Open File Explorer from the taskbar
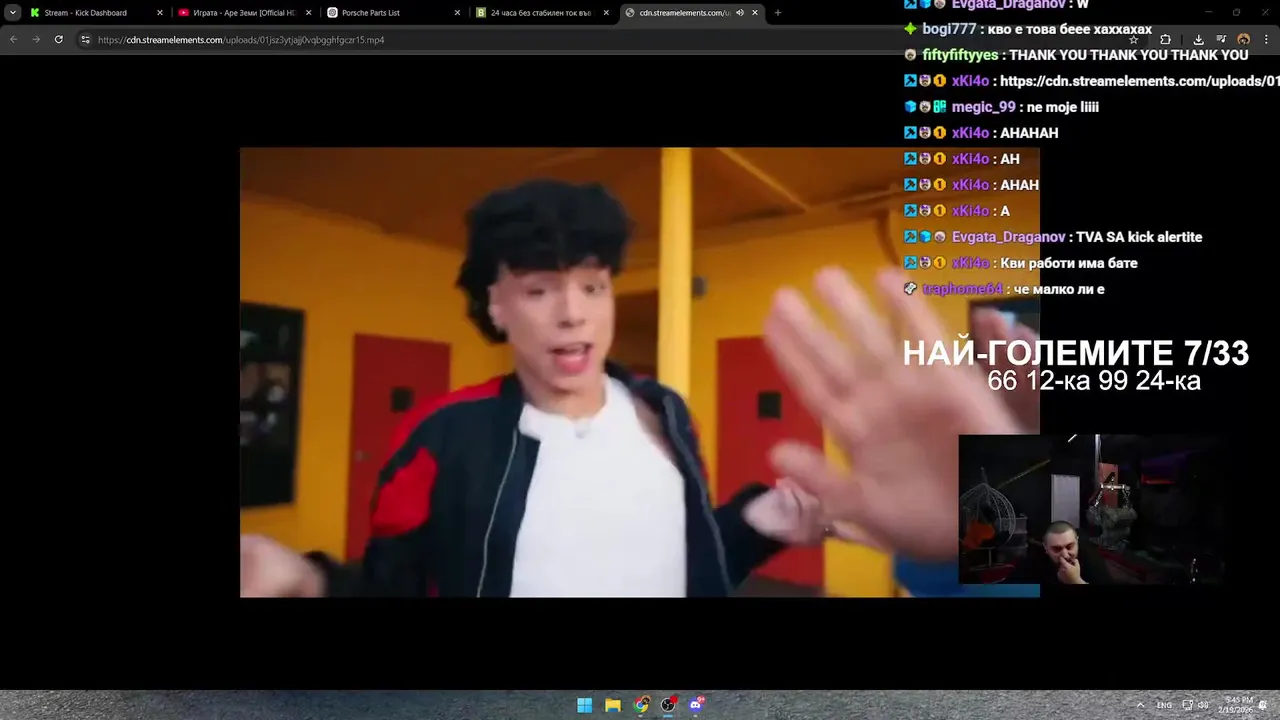 pos(613,705)
